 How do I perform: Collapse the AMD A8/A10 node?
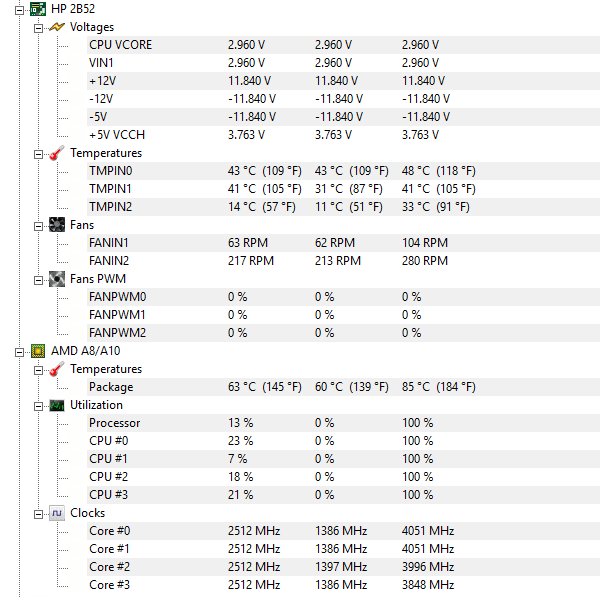pyautogui.click(x=20, y=352)
